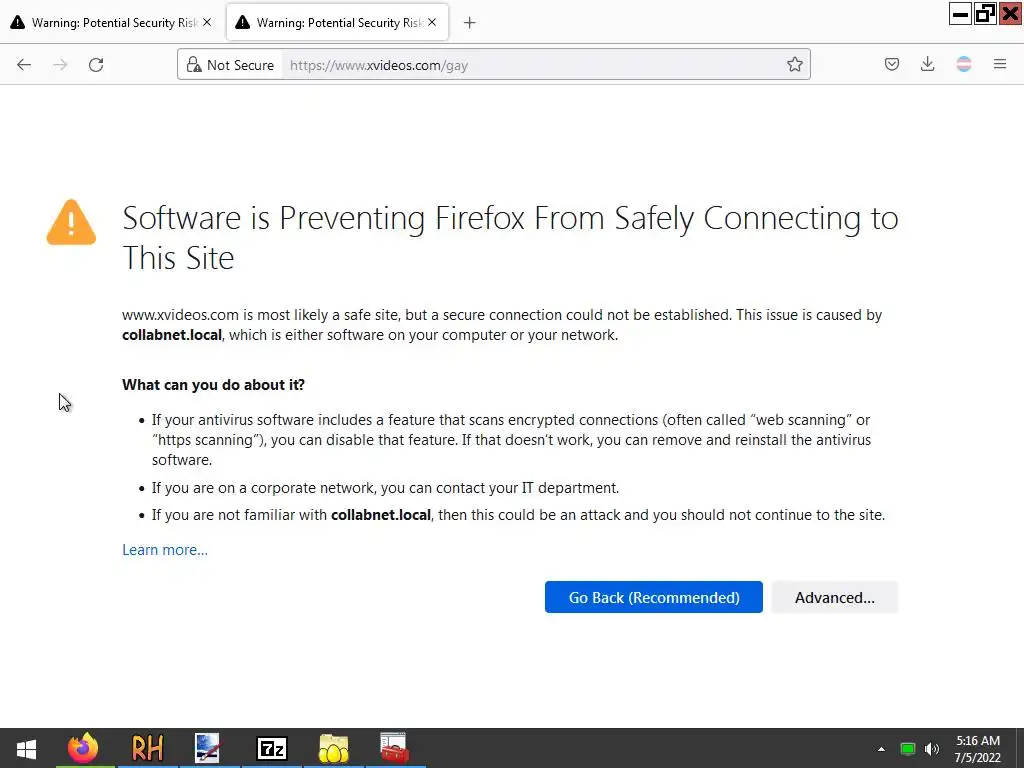Click the green network tray icon

pos(907,749)
